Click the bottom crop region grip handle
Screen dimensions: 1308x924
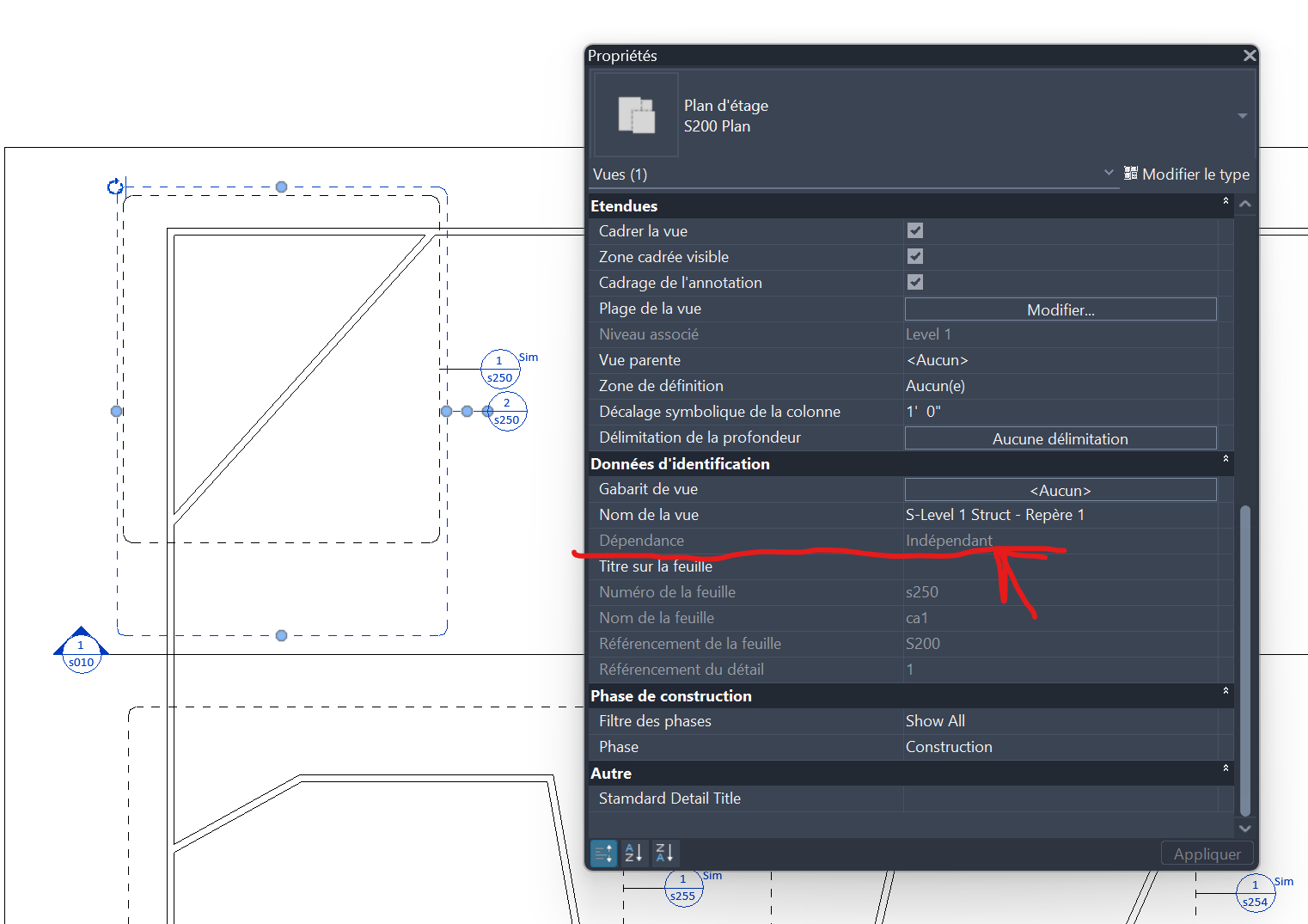click(x=281, y=636)
